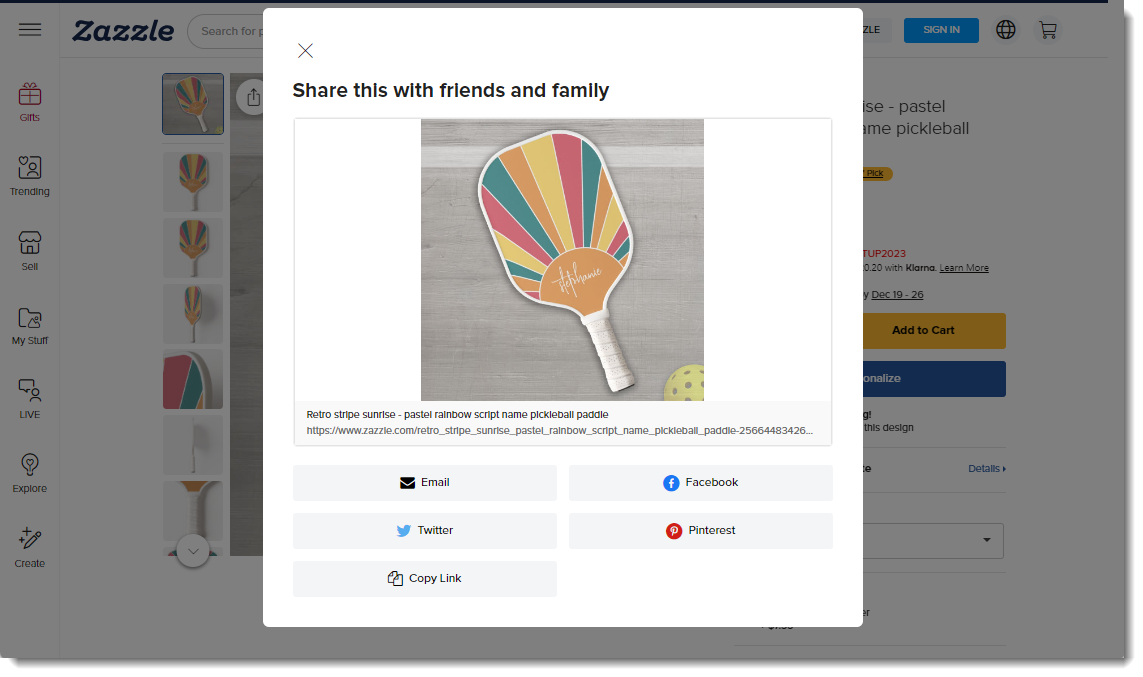Image resolution: width=1143 pixels, height=677 pixels.
Task: Pin the product on Pinterest
Action: [700, 531]
